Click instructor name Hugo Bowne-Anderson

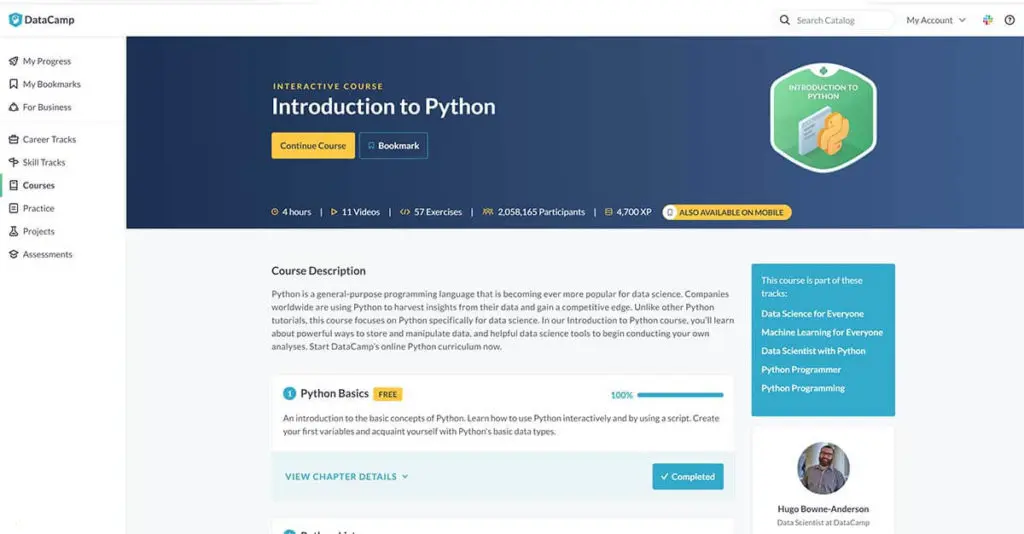[823, 509]
